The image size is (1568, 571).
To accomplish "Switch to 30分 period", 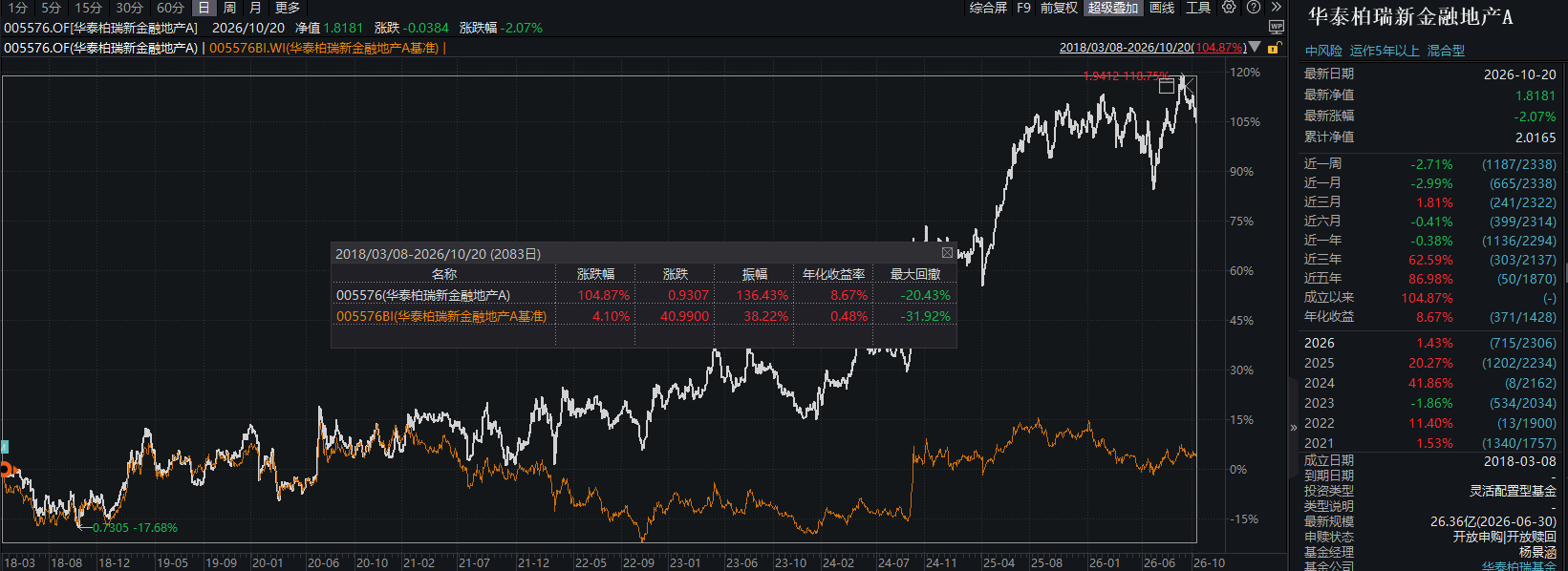I will [129, 8].
